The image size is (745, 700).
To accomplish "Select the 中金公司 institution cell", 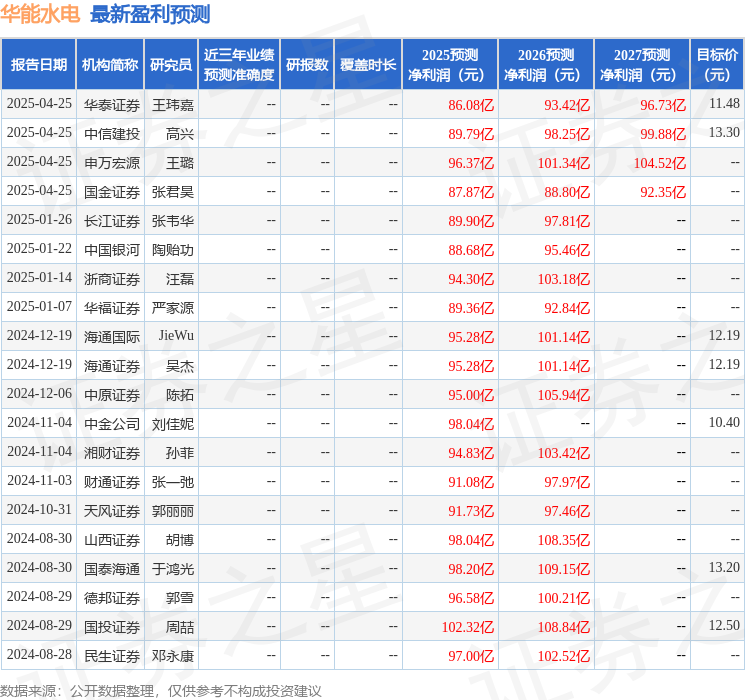I will (x=112, y=424).
